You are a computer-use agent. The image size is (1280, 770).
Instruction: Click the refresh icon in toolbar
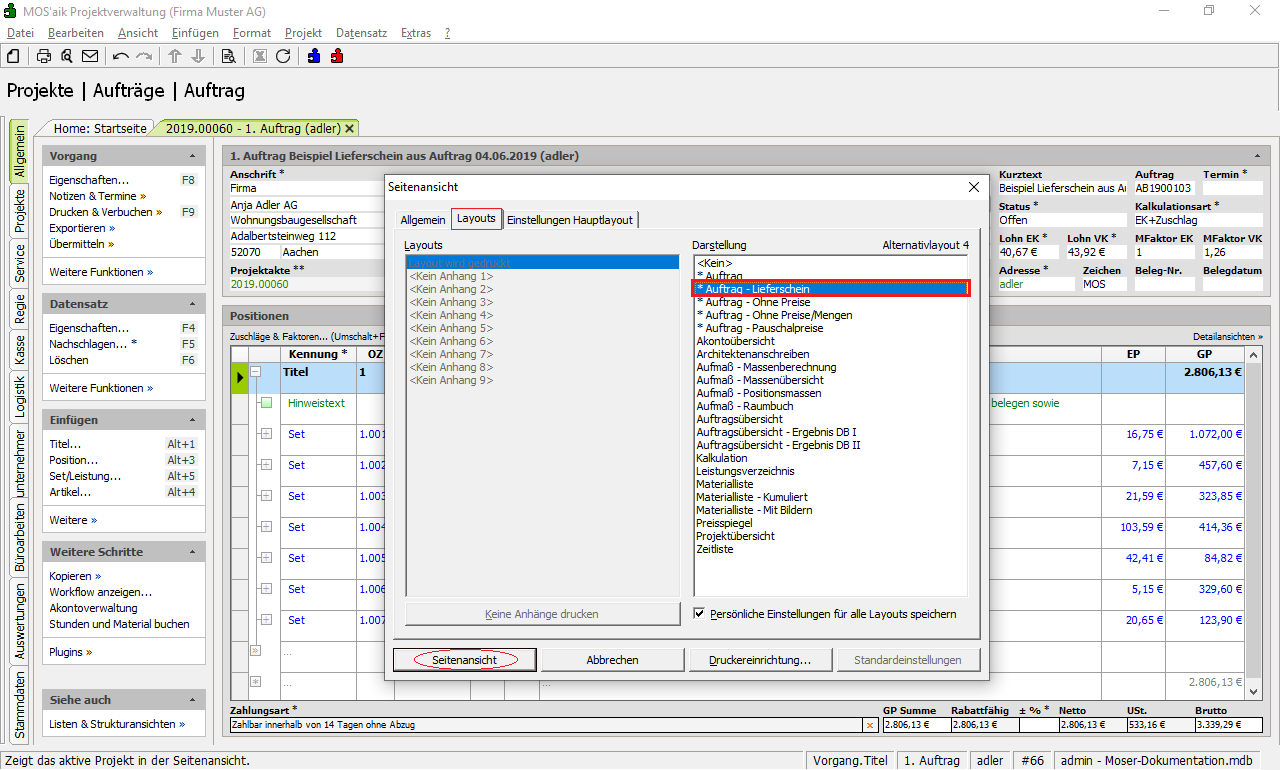[283, 56]
